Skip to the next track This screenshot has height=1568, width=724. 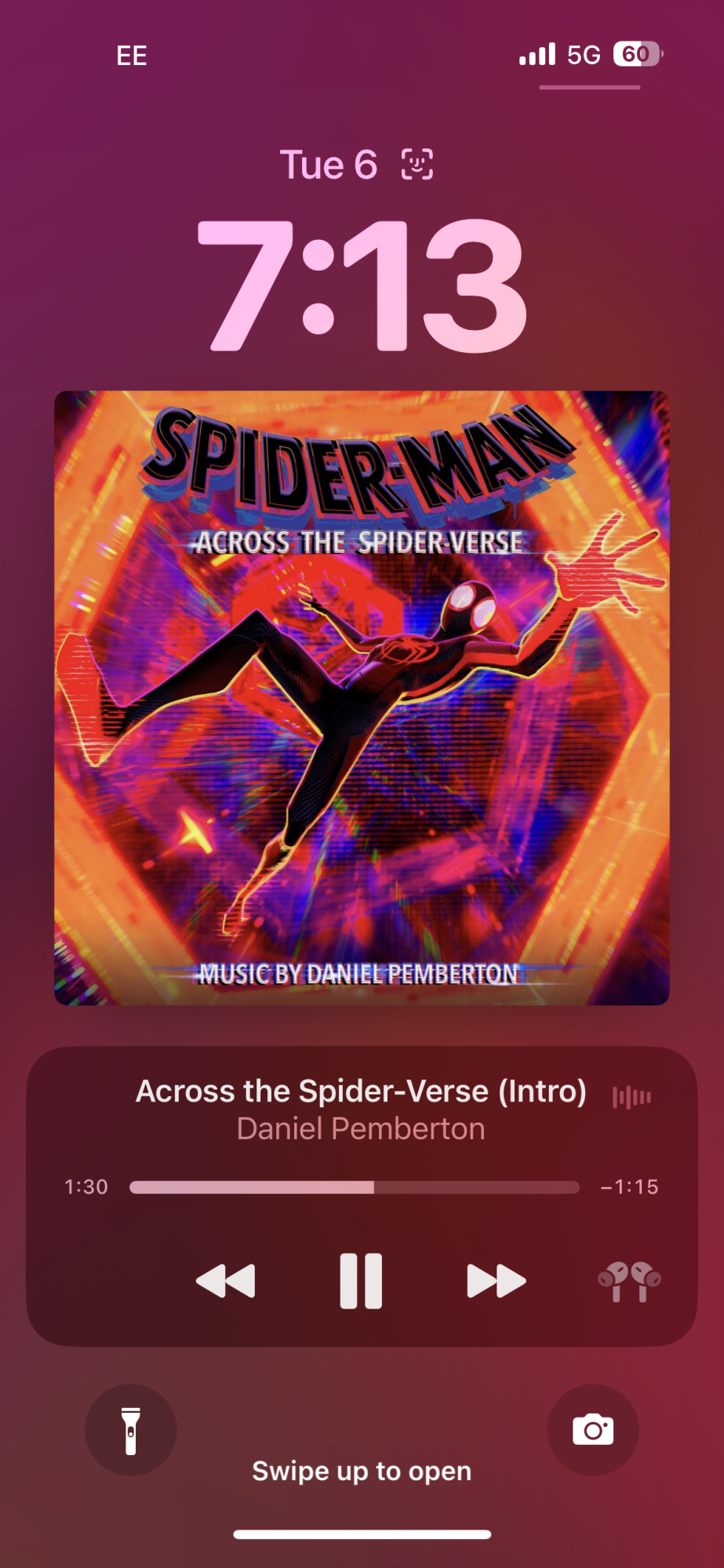click(497, 1281)
